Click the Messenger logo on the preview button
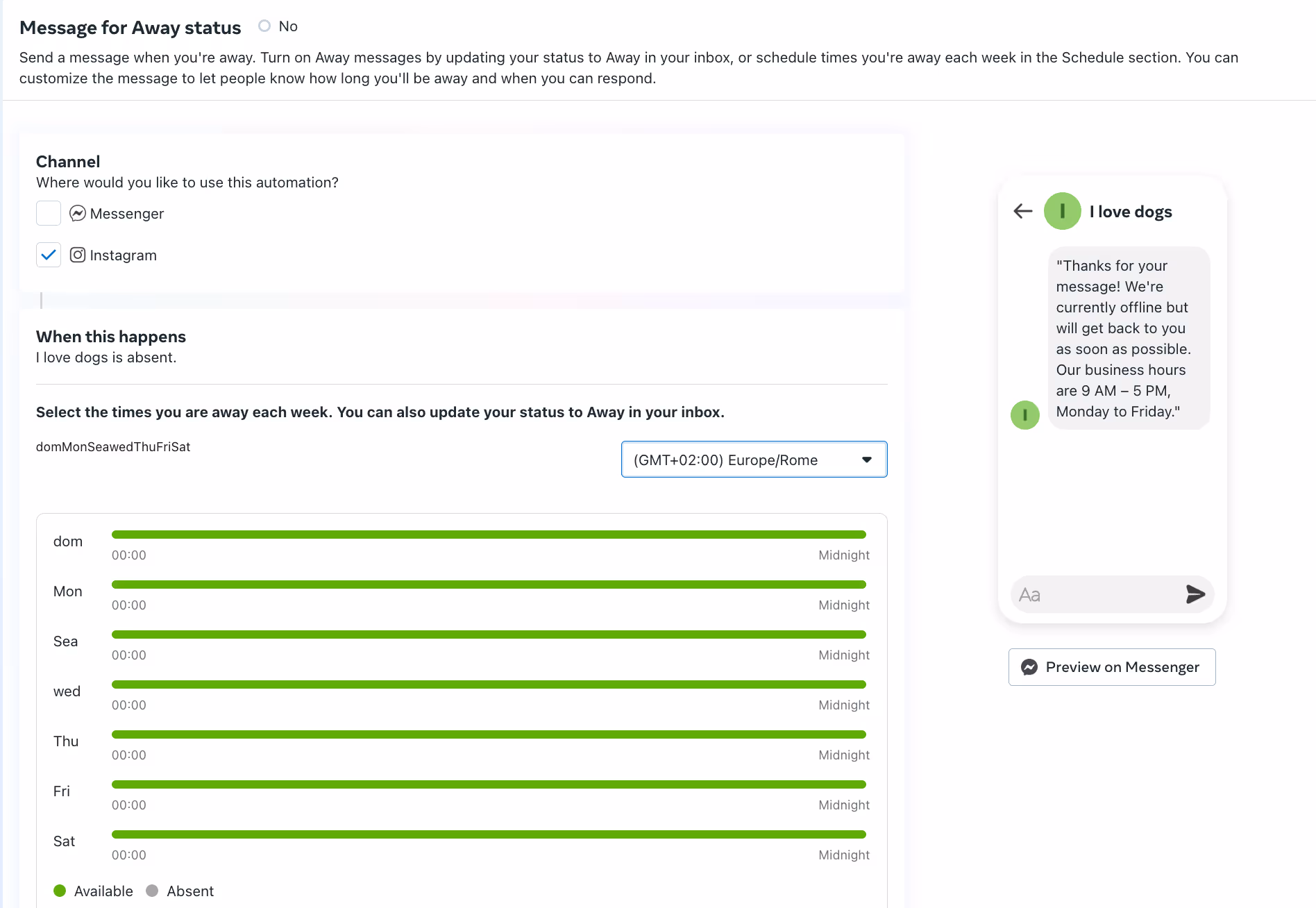 point(1029,666)
